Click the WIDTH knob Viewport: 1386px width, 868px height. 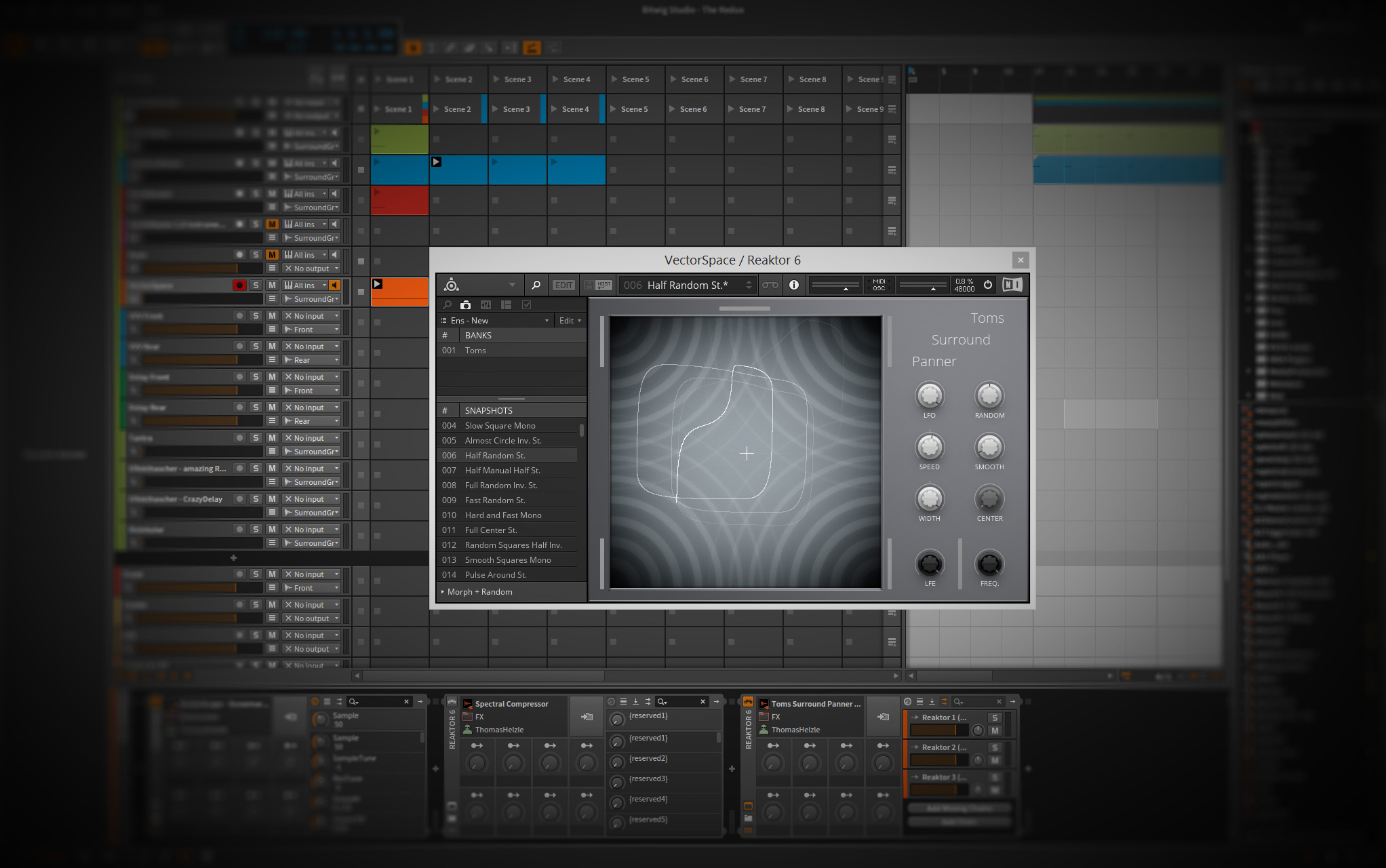930,498
